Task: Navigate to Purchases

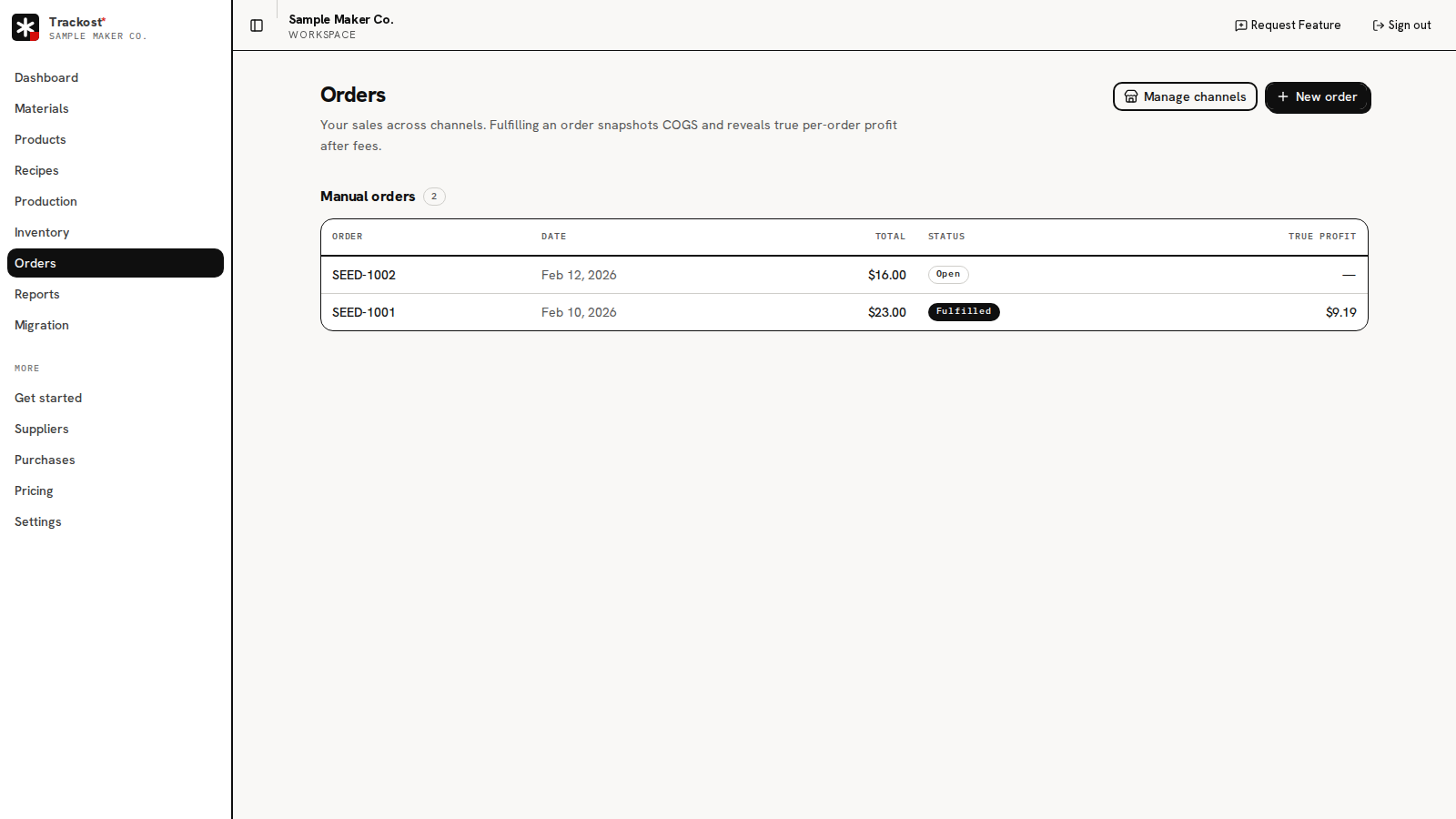Action: click(115, 460)
